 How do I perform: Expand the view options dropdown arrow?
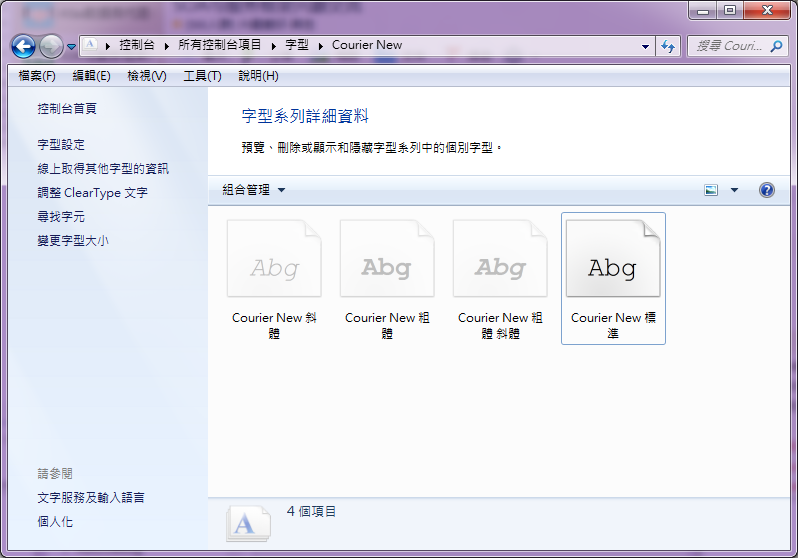734,190
